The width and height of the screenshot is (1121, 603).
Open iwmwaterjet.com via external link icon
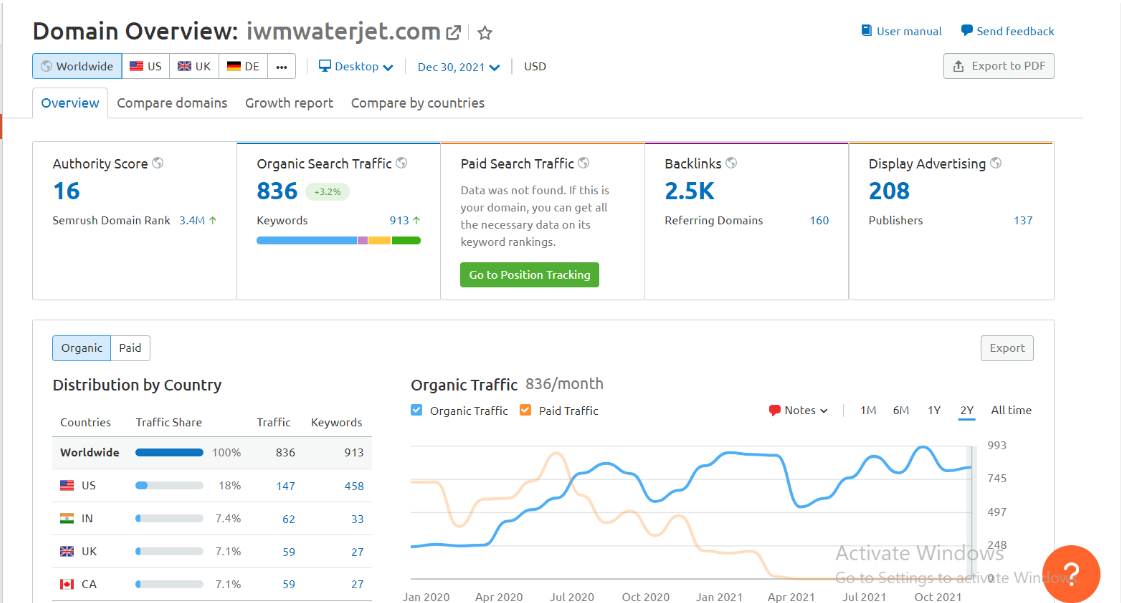point(453,32)
